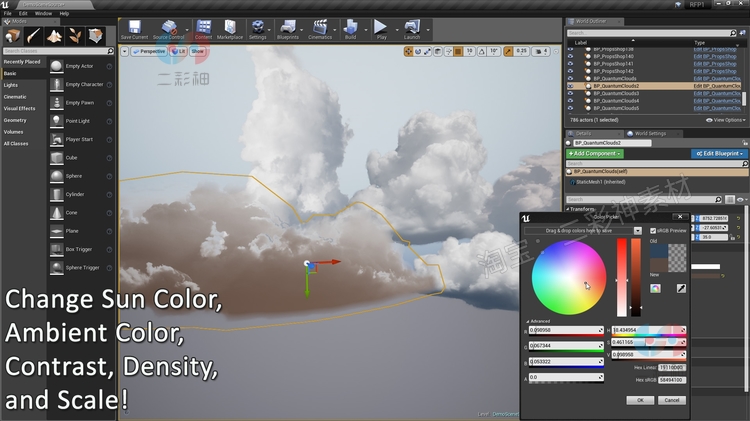Click OK in Color Picker
This screenshot has height=421, width=750.
coord(640,400)
